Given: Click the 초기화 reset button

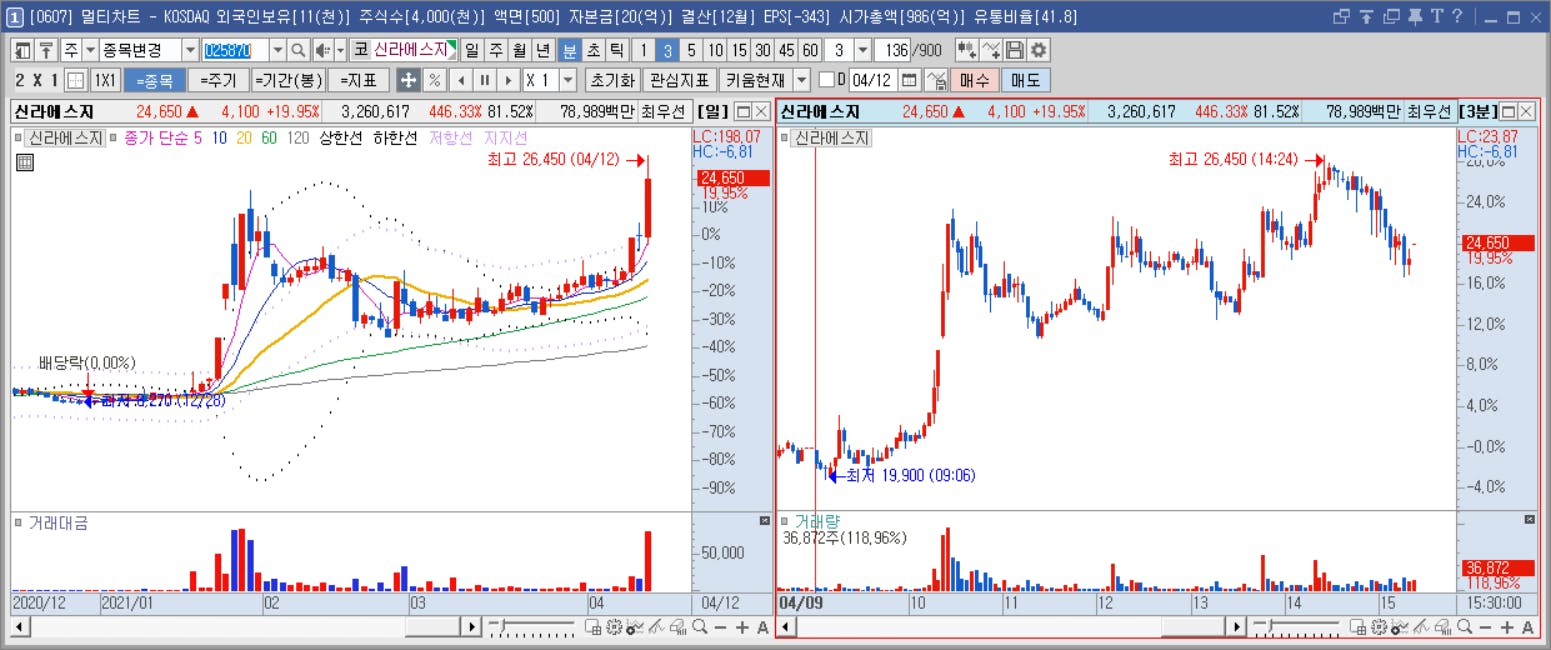Looking at the screenshot, I should (611, 80).
